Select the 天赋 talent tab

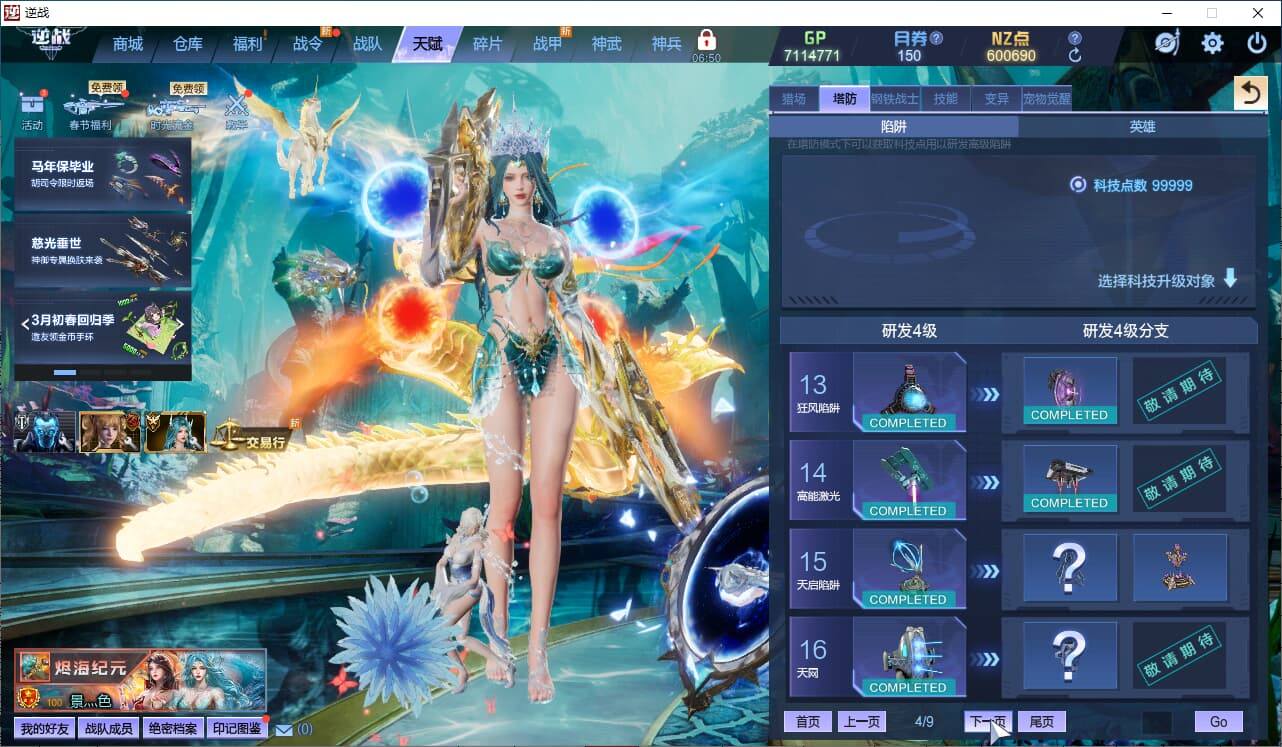tap(427, 44)
